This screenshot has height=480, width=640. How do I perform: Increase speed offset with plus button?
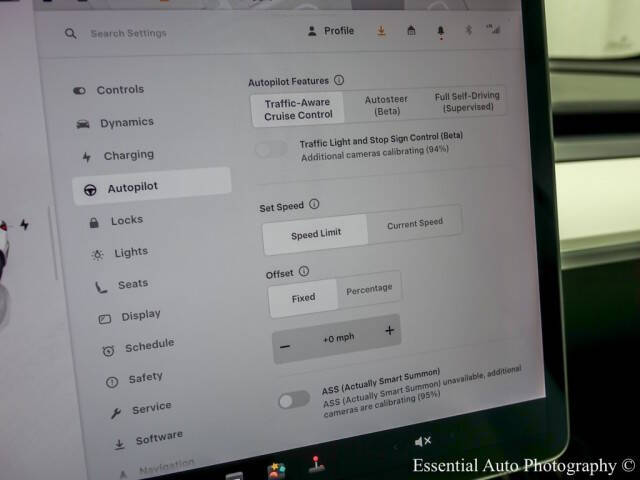(389, 332)
